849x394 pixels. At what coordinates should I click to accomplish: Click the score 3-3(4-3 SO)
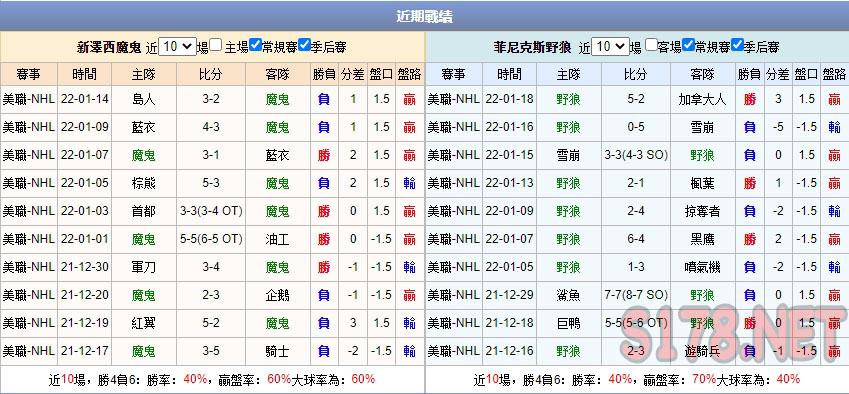(636, 155)
